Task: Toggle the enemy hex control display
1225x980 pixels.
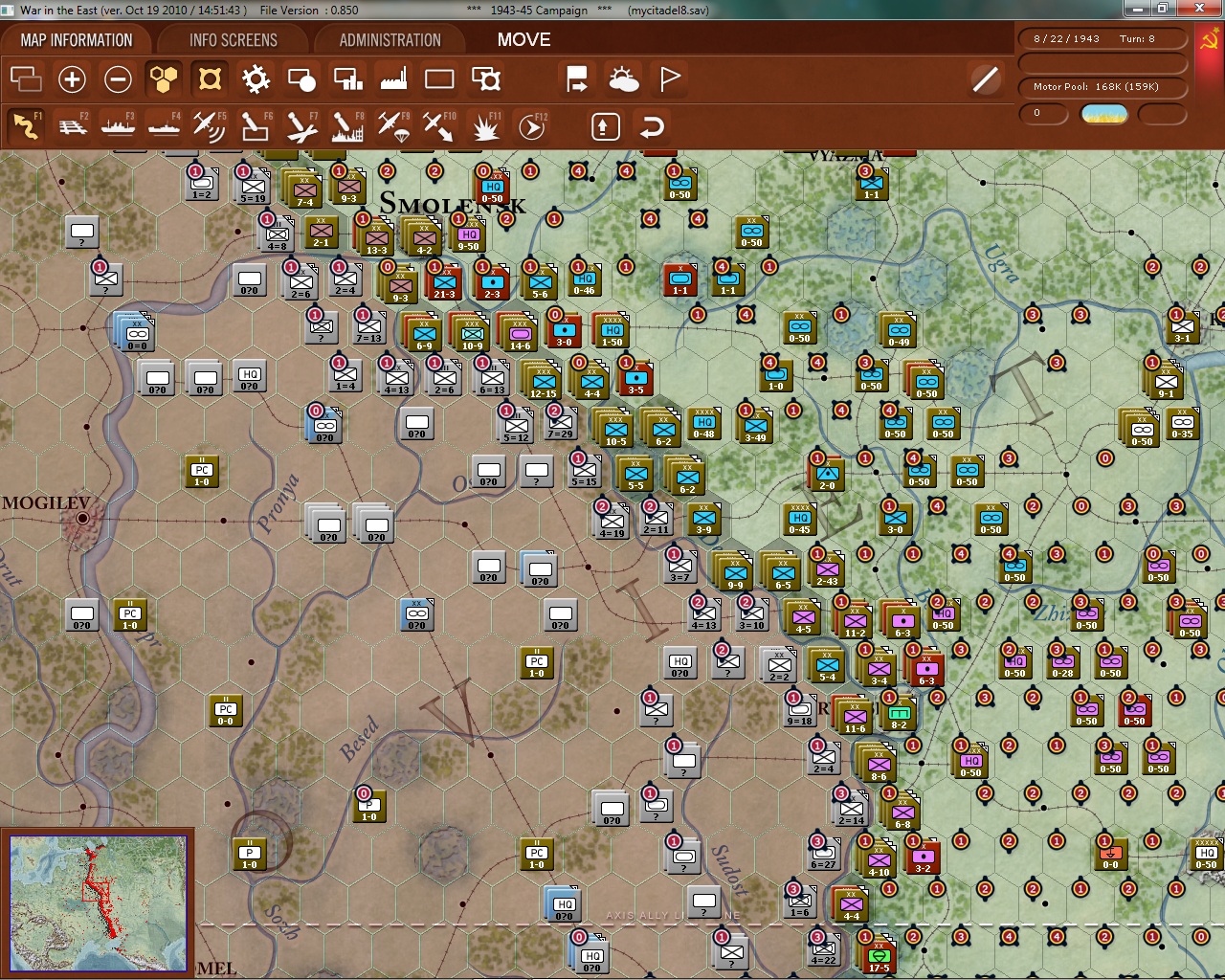Action: (210, 78)
